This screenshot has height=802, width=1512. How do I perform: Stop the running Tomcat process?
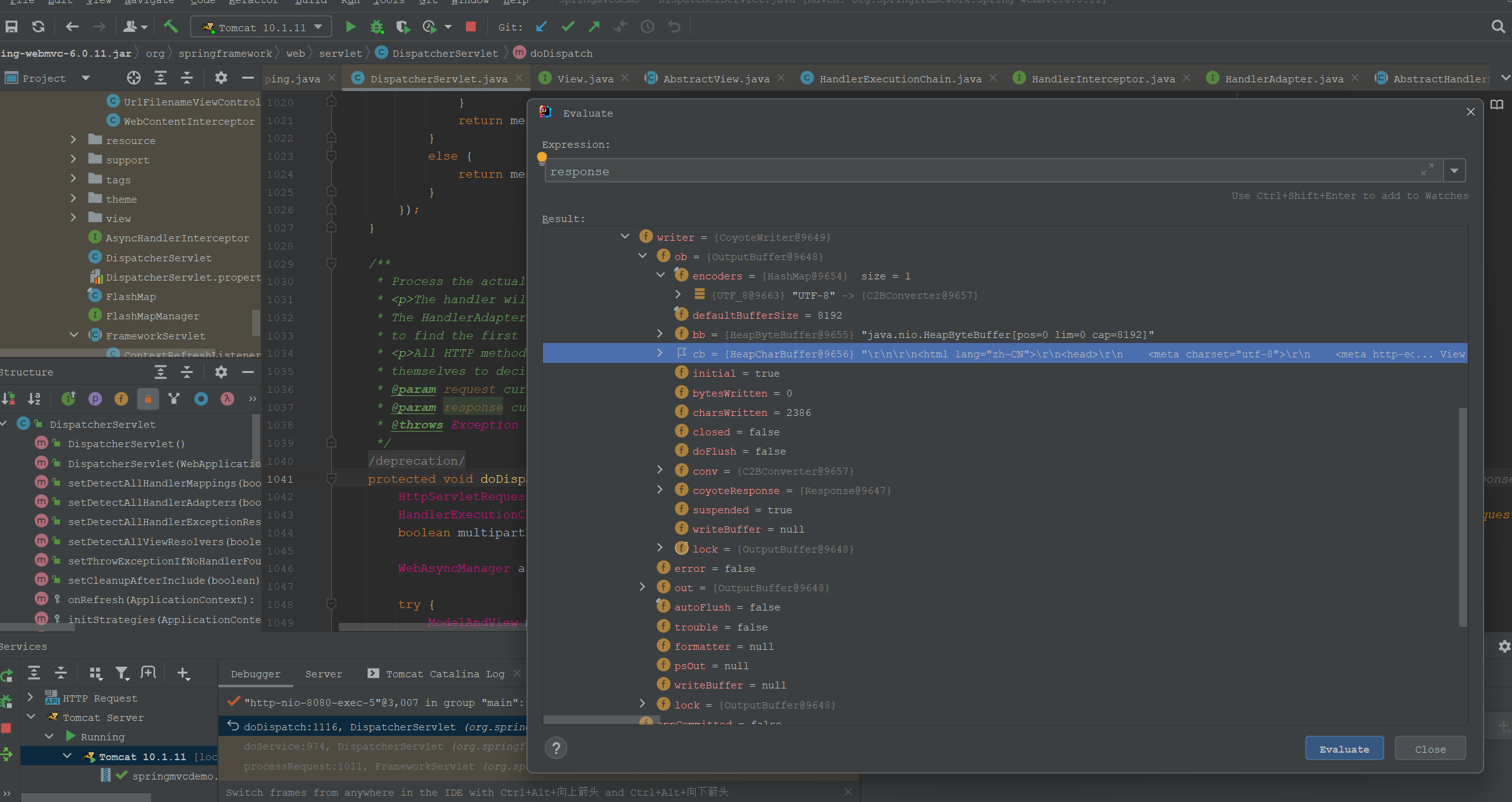tap(471, 27)
